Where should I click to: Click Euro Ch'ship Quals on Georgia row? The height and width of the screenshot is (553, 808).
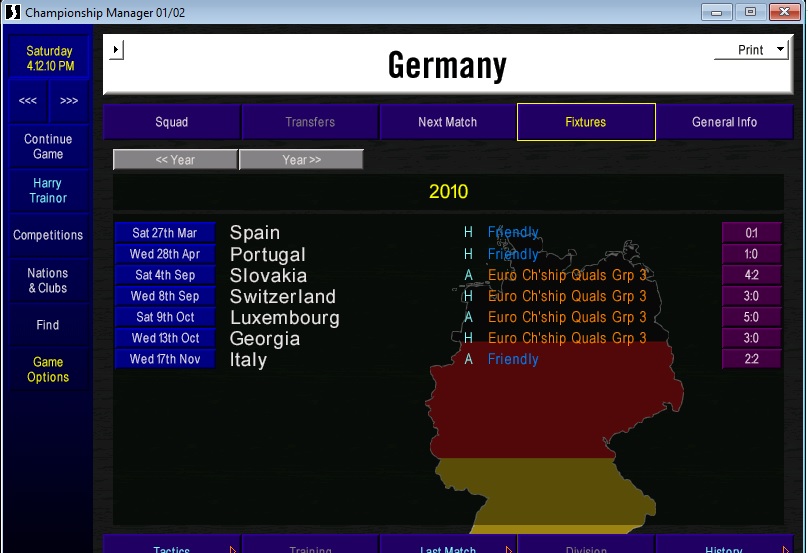pyautogui.click(x=567, y=338)
